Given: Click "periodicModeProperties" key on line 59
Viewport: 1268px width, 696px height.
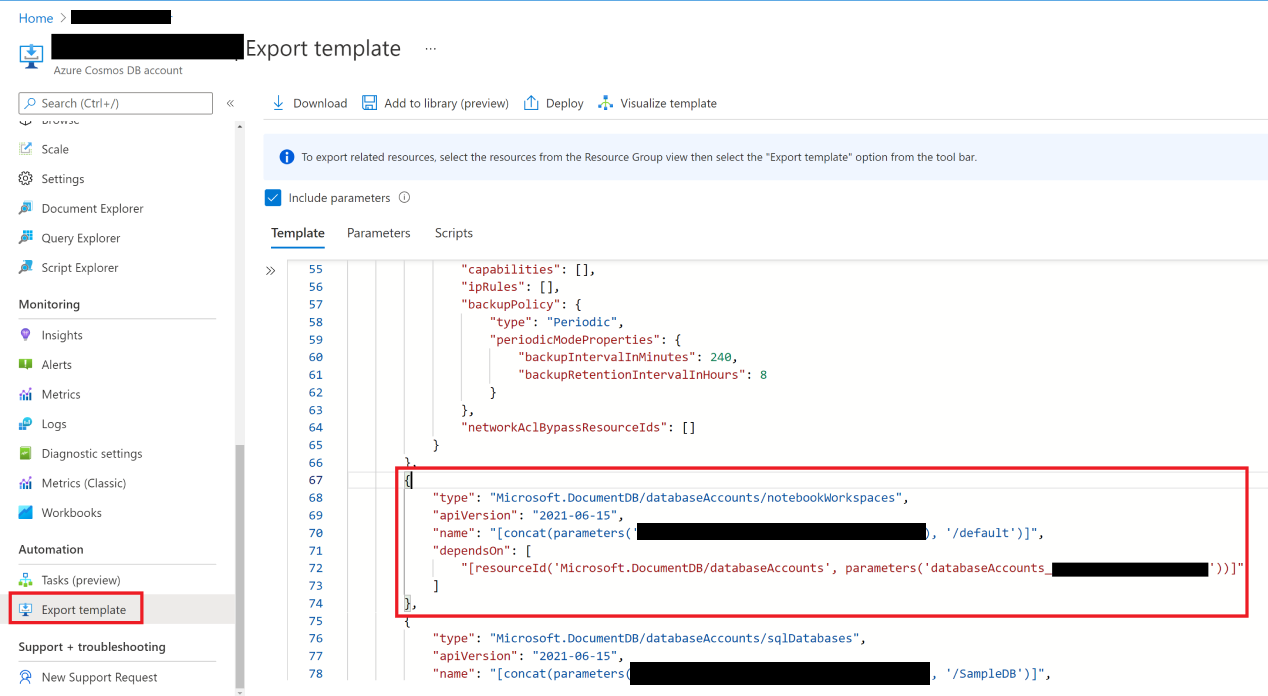Looking at the screenshot, I should click(577, 339).
